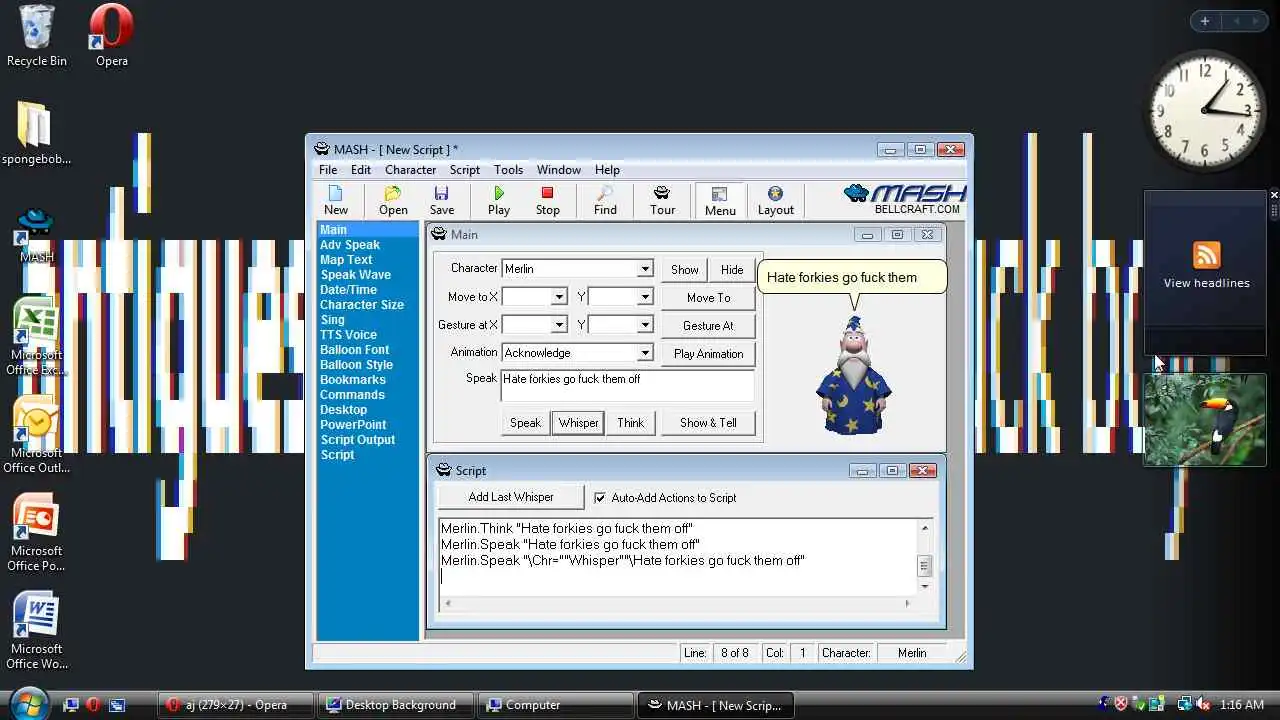Click the Move To button
The height and width of the screenshot is (720, 1280).
708,298
